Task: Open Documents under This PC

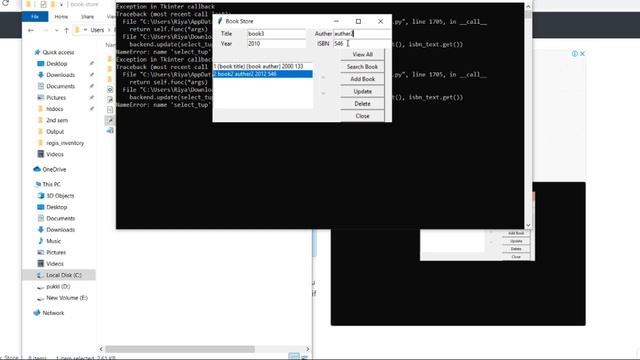Action: coord(60,218)
